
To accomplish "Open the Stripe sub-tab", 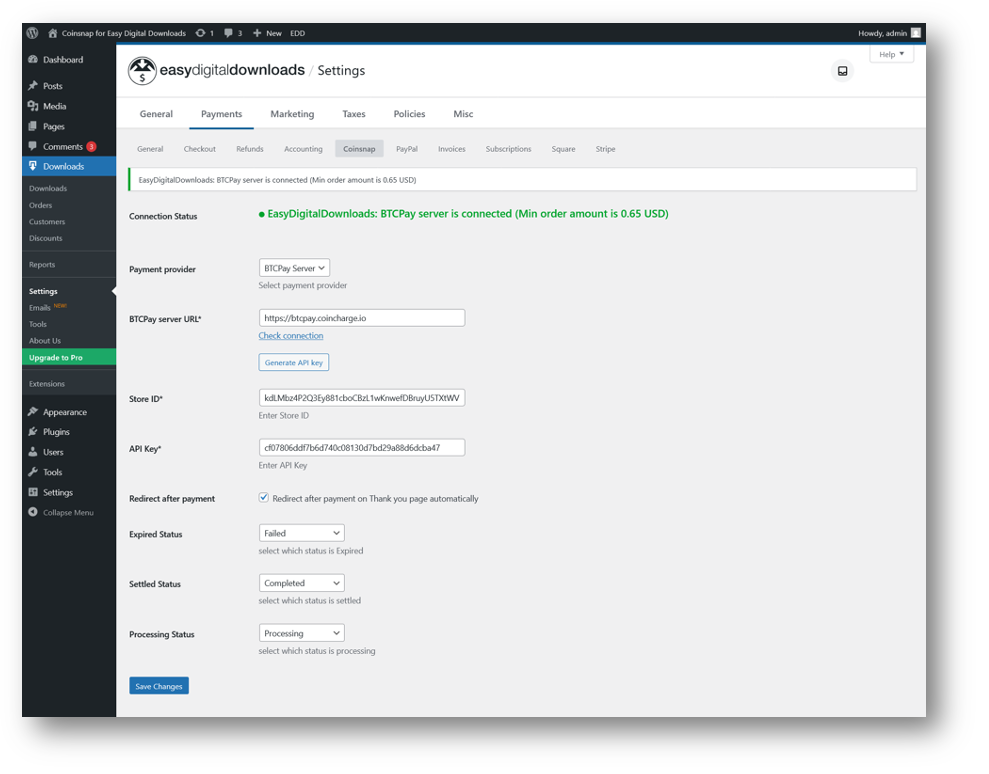I will (x=605, y=149).
